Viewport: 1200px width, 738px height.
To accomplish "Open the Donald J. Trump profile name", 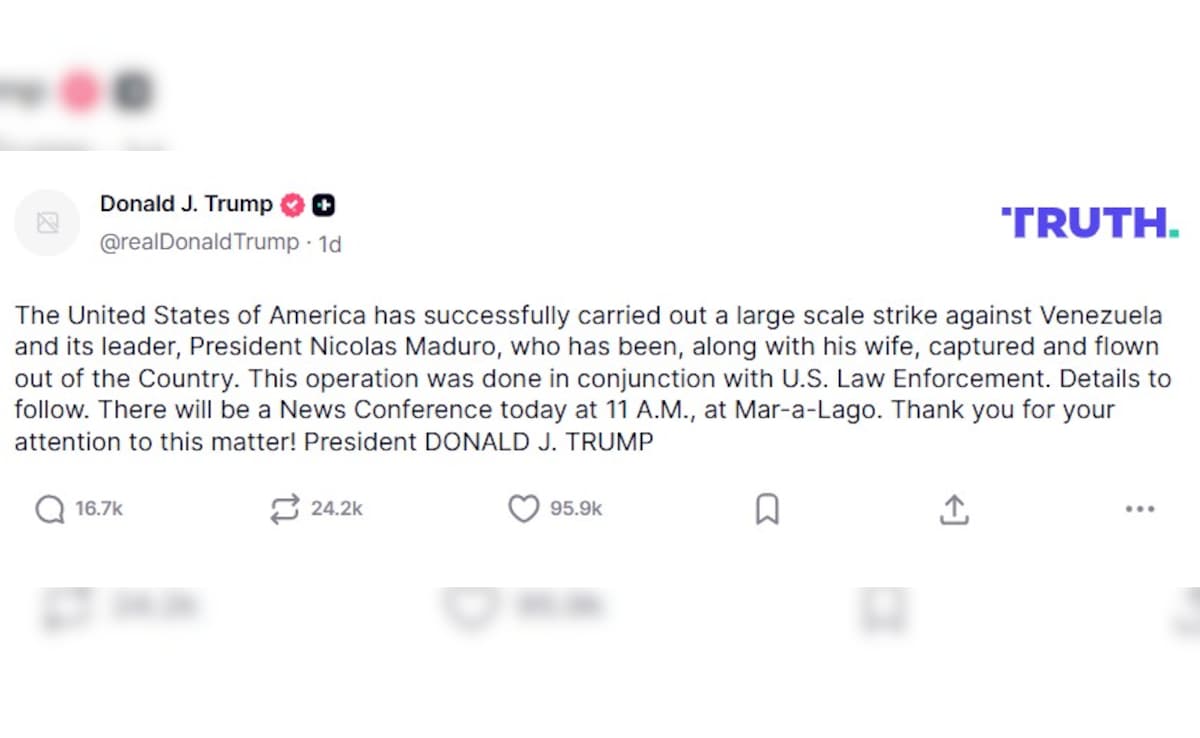I will tap(186, 204).
